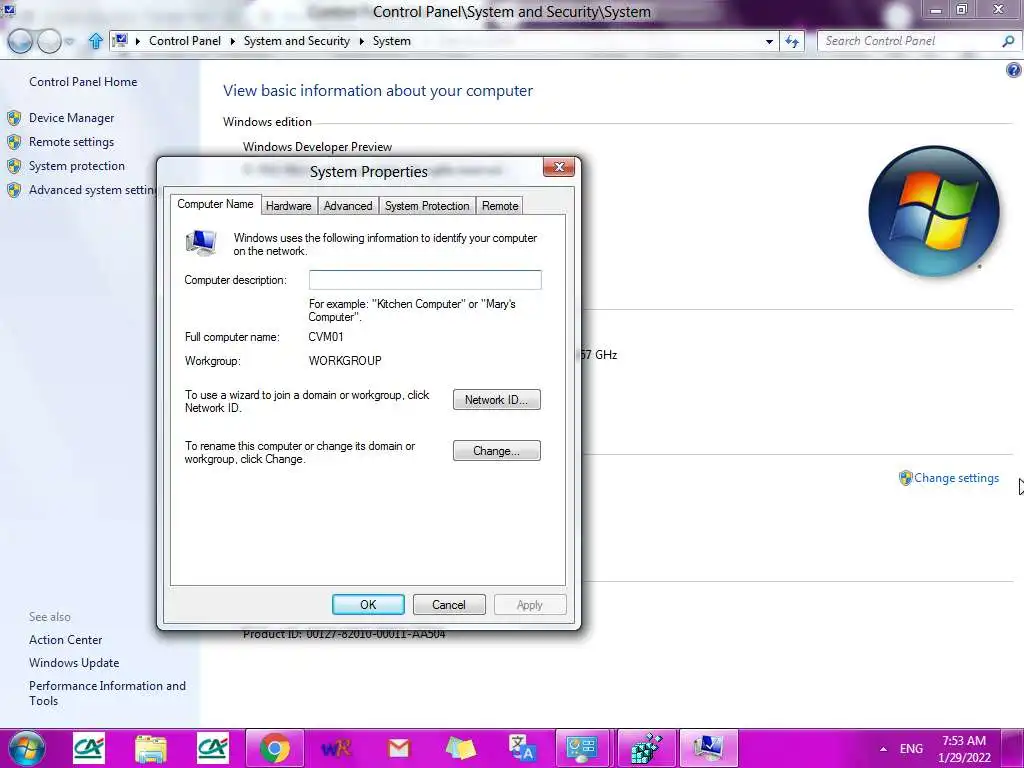Switch to the System Protection tab
Screen dimensions: 1024x768
tap(426, 206)
